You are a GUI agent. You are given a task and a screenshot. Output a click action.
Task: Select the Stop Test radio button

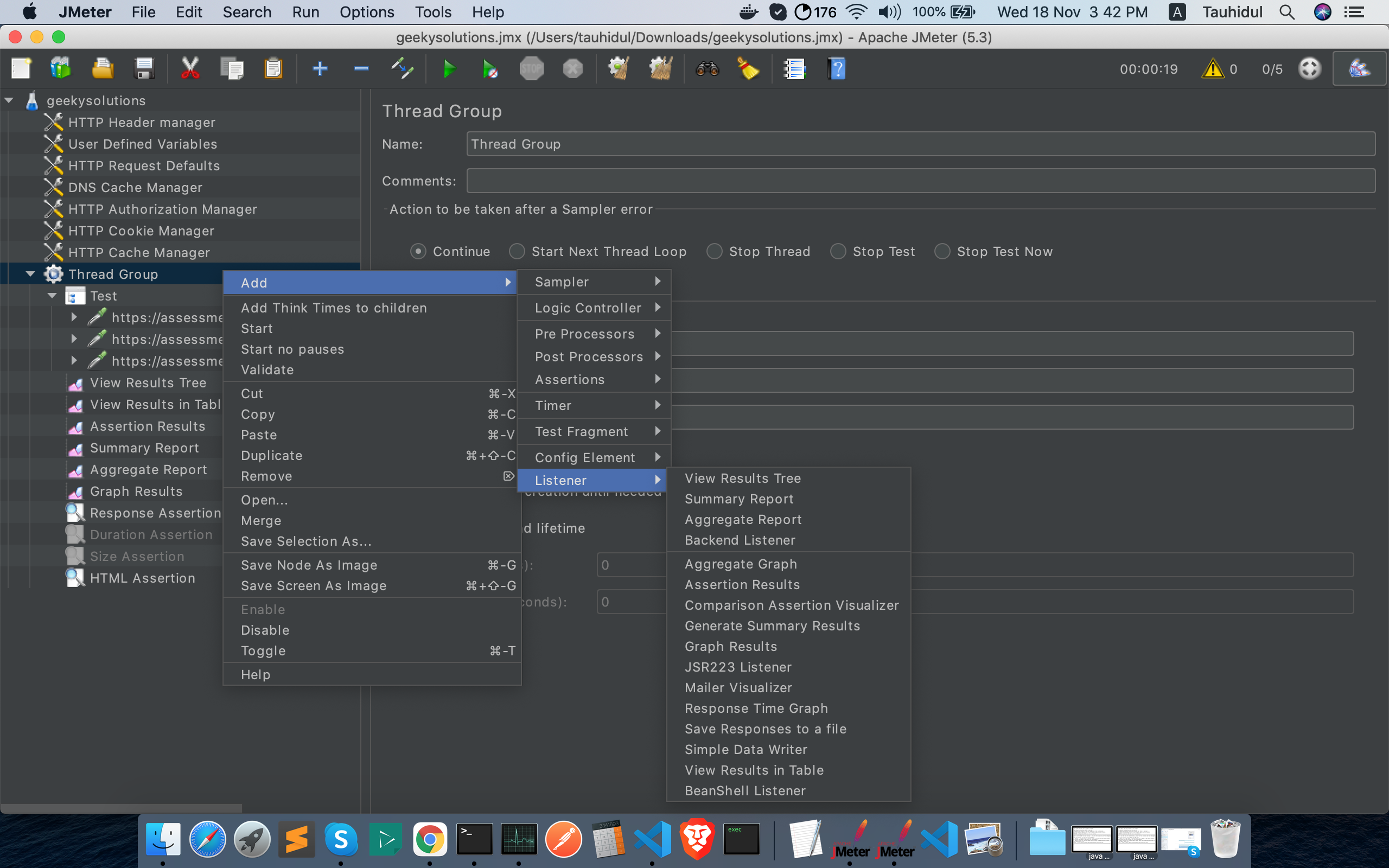[839, 251]
